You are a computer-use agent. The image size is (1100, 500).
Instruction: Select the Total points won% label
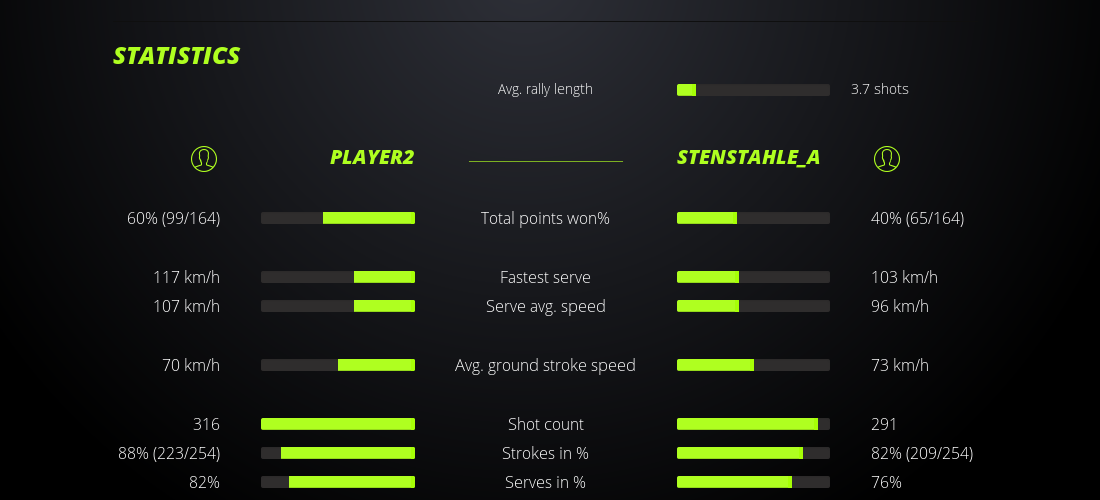click(545, 218)
